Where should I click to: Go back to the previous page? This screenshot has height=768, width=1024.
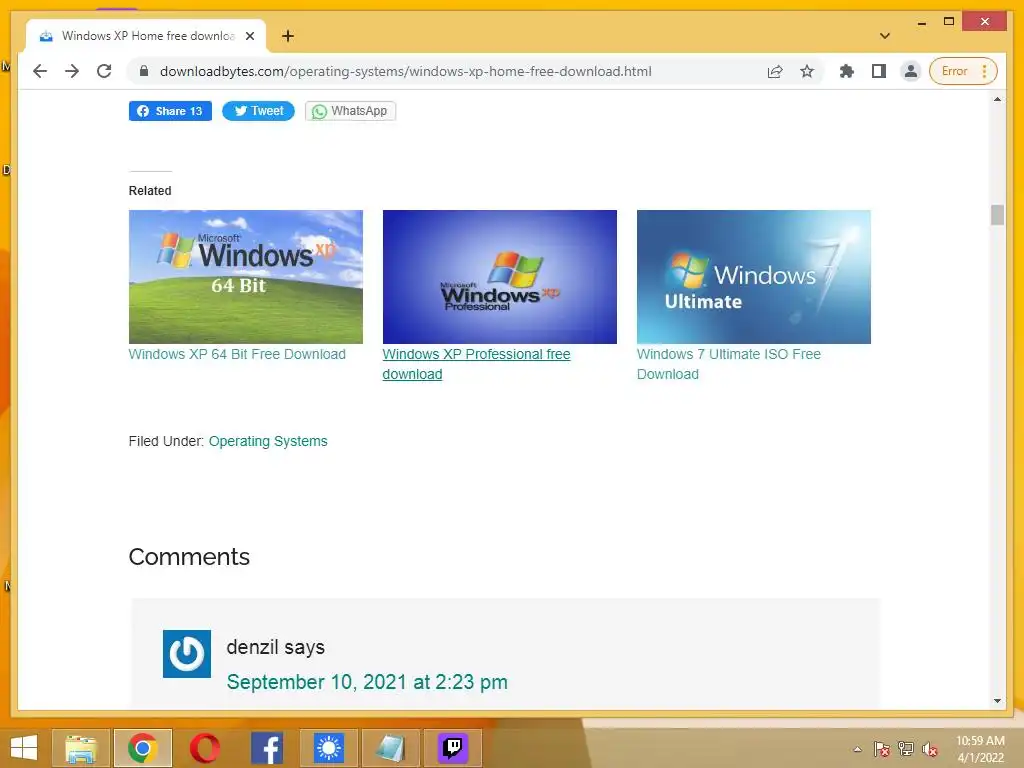click(x=40, y=71)
